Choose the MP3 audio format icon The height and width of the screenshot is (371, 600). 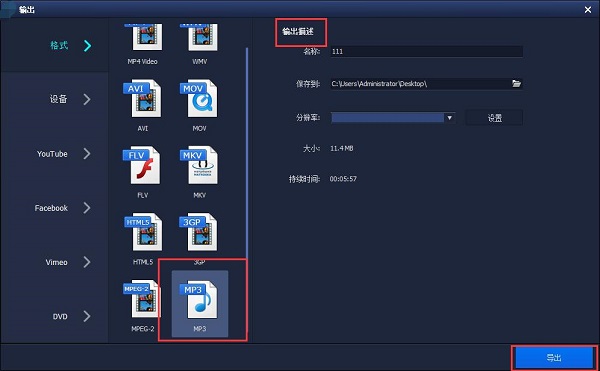point(199,299)
